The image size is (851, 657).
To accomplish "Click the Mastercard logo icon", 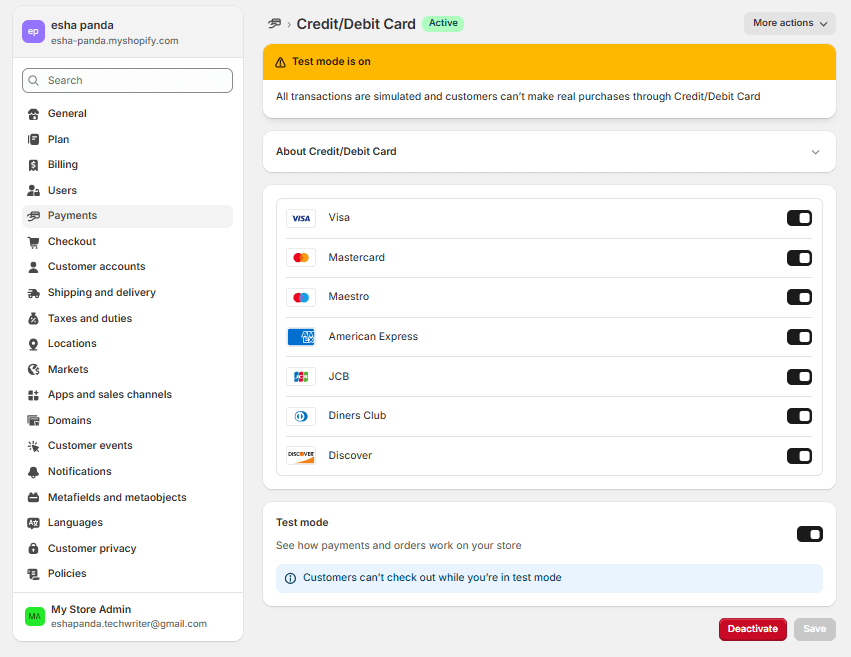I will click(301, 258).
